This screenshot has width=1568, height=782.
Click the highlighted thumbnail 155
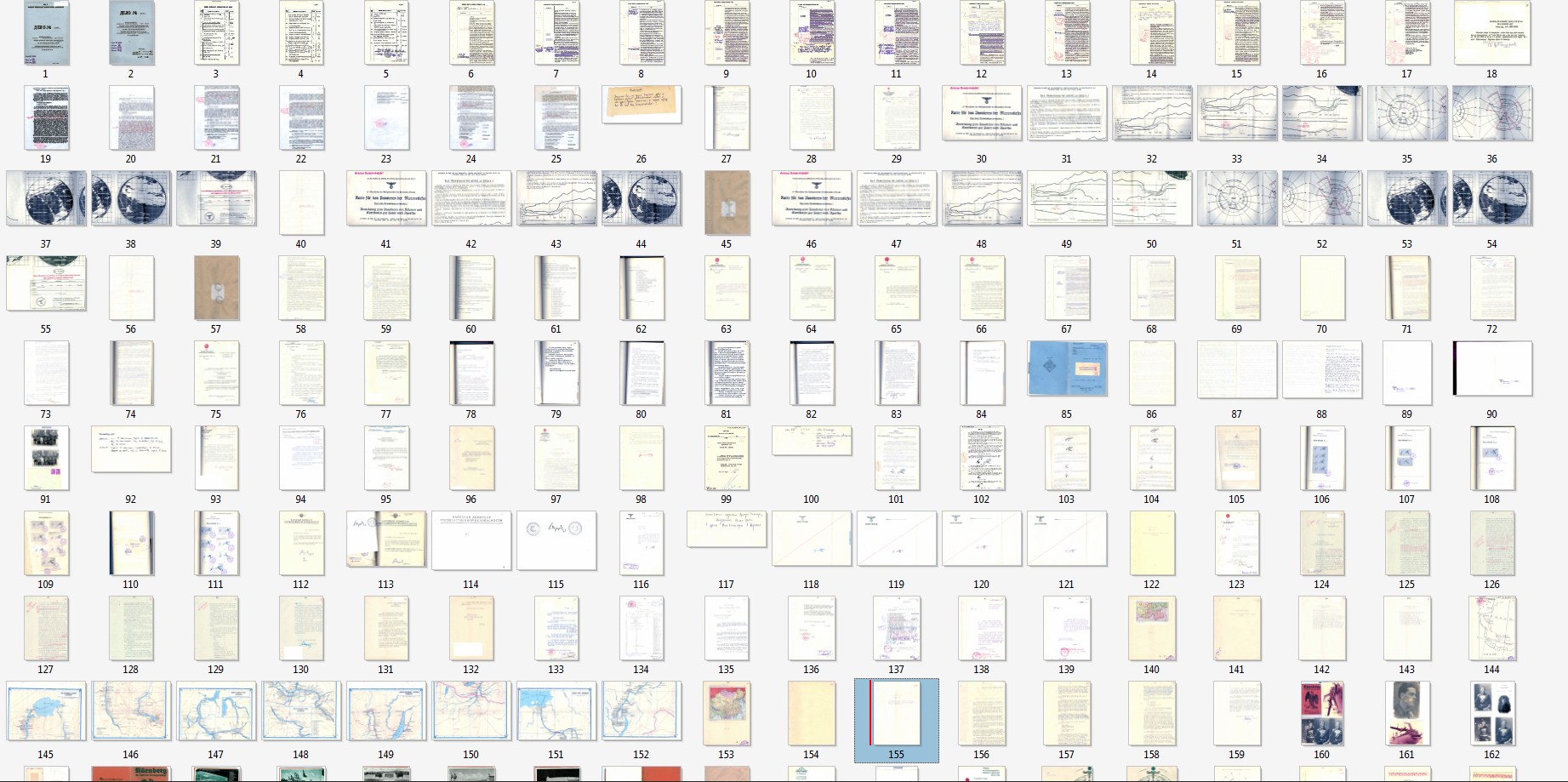pyautogui.click(x=896, y=714)
